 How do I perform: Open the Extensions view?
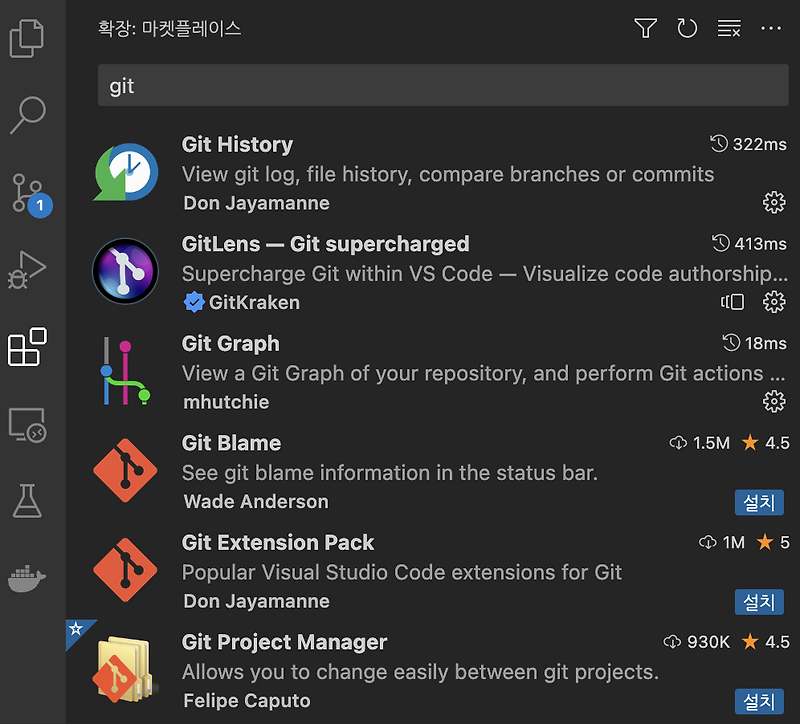pyautogui.click(x=27, y=347)
